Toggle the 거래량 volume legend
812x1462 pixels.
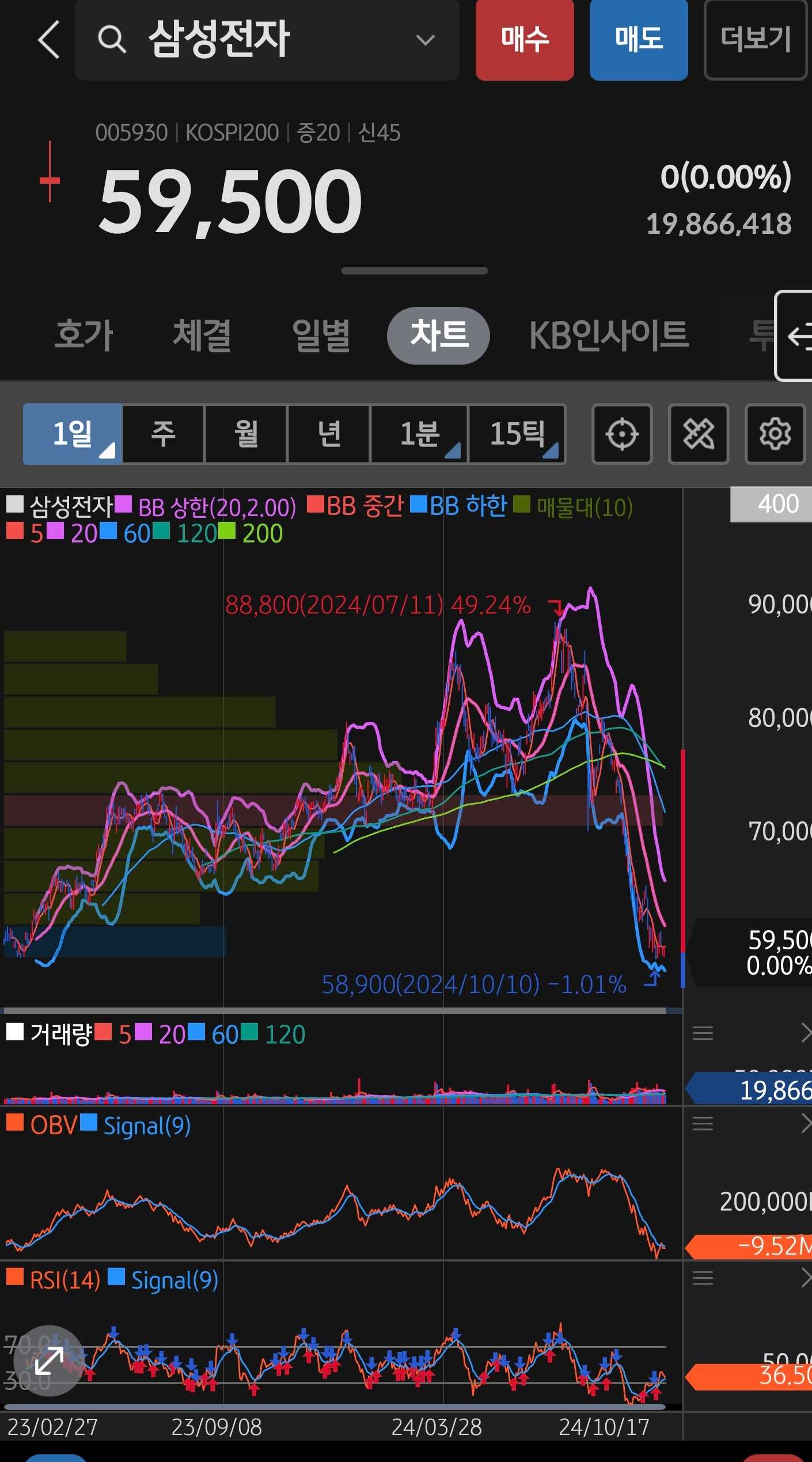coord(49,1035)
